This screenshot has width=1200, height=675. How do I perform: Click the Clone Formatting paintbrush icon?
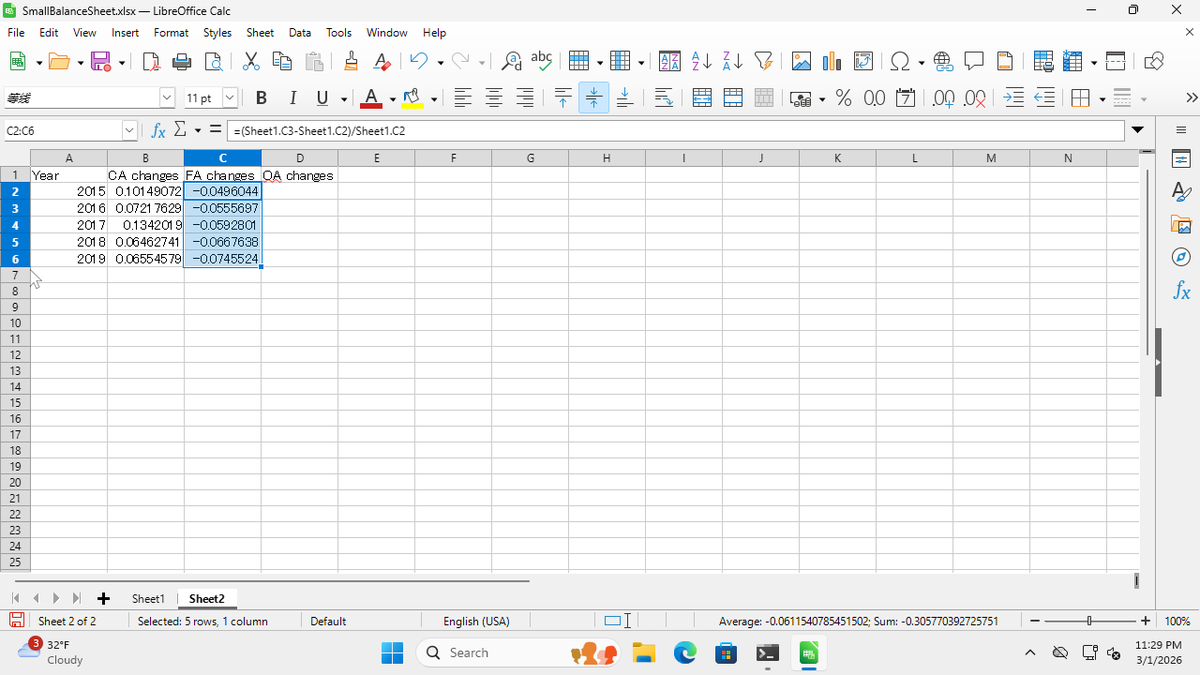point(351,62)
